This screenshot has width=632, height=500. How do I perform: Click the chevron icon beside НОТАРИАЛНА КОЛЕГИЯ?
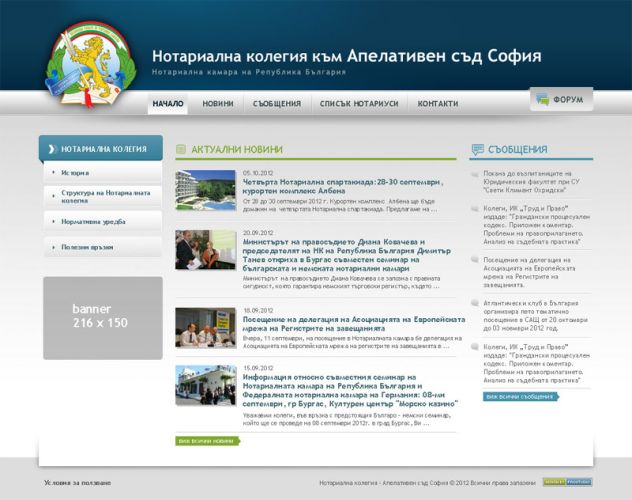click(x=52, y=149)
